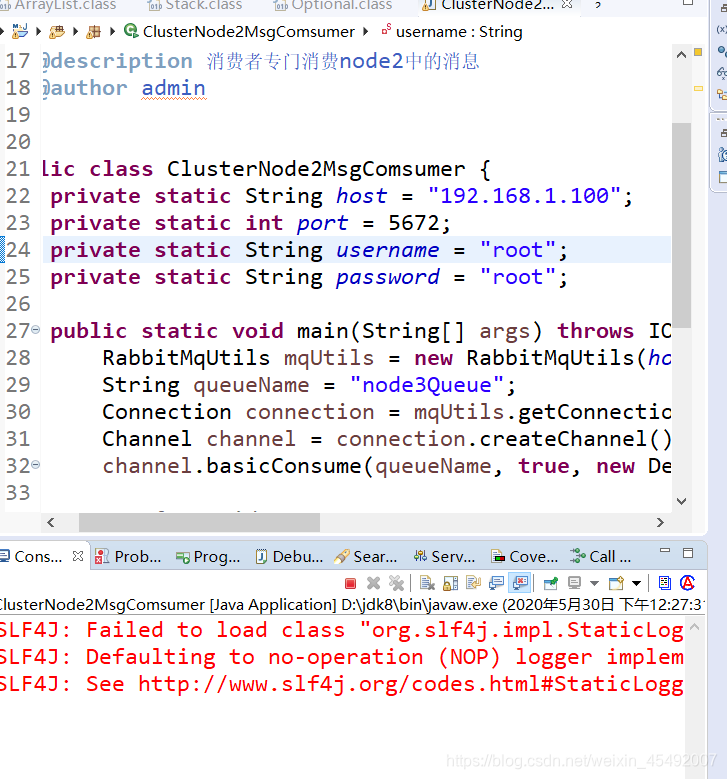This screenshot has height=779, width=727.
Task: Collapse the main method at line 27
Action: 36,329
